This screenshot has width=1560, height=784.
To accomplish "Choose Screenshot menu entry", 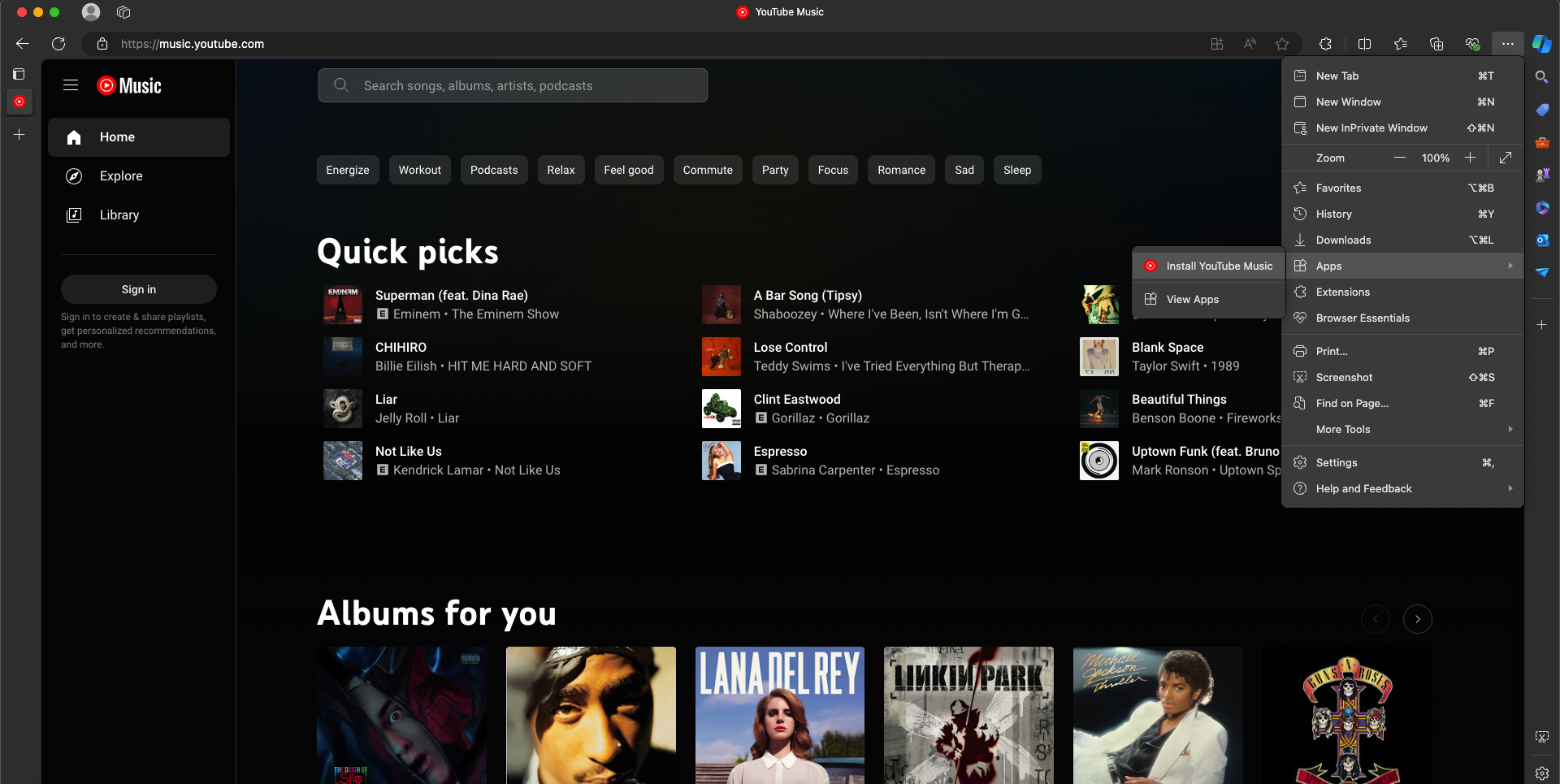I will click(1403, 377).
